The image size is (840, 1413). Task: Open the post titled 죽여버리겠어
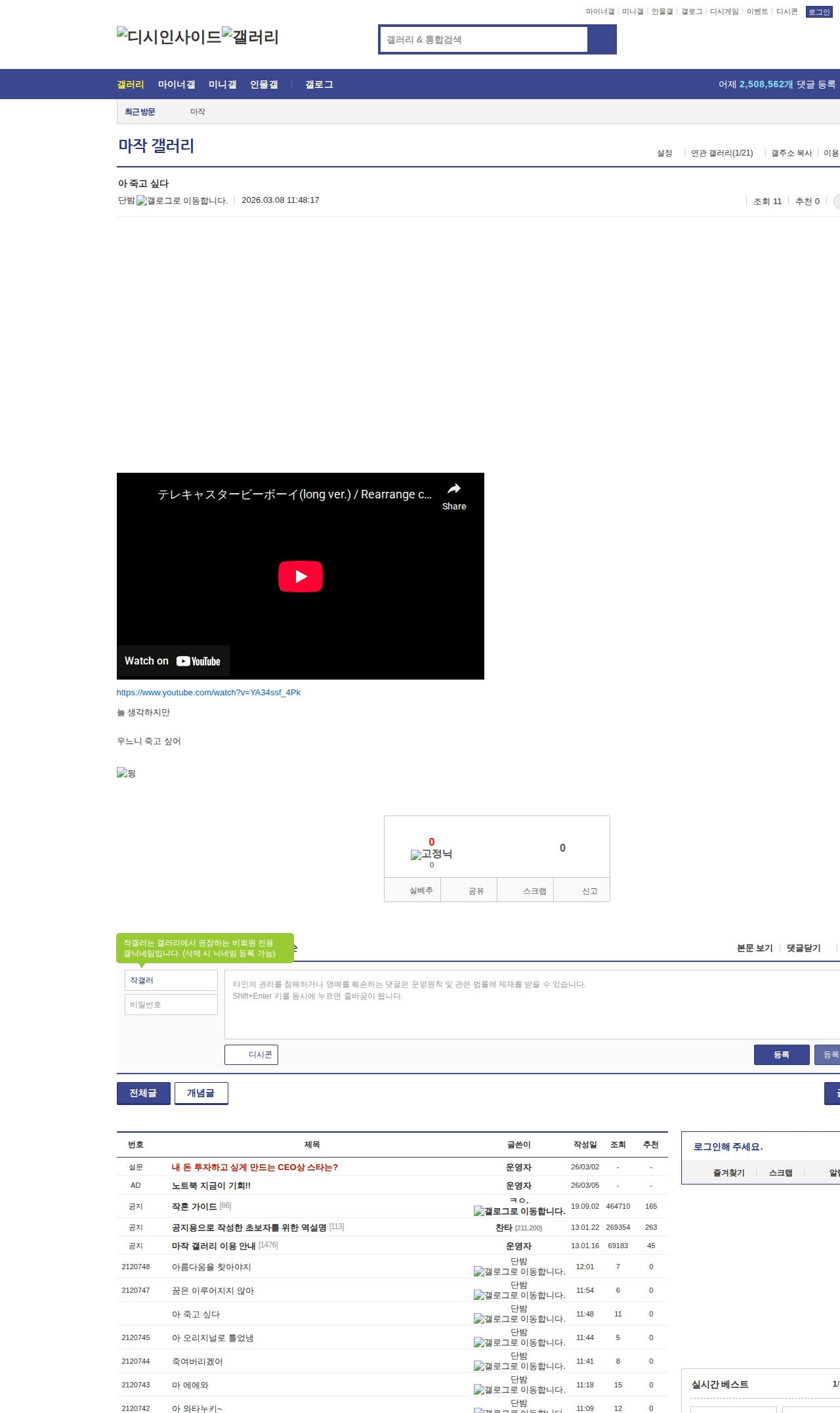[198, 1361]
